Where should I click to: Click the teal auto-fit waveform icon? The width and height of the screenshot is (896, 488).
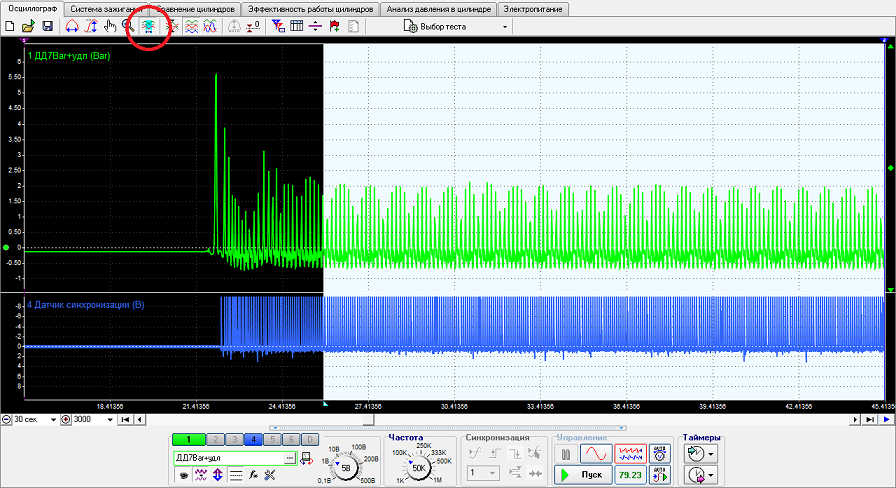(x=149, y=26)
